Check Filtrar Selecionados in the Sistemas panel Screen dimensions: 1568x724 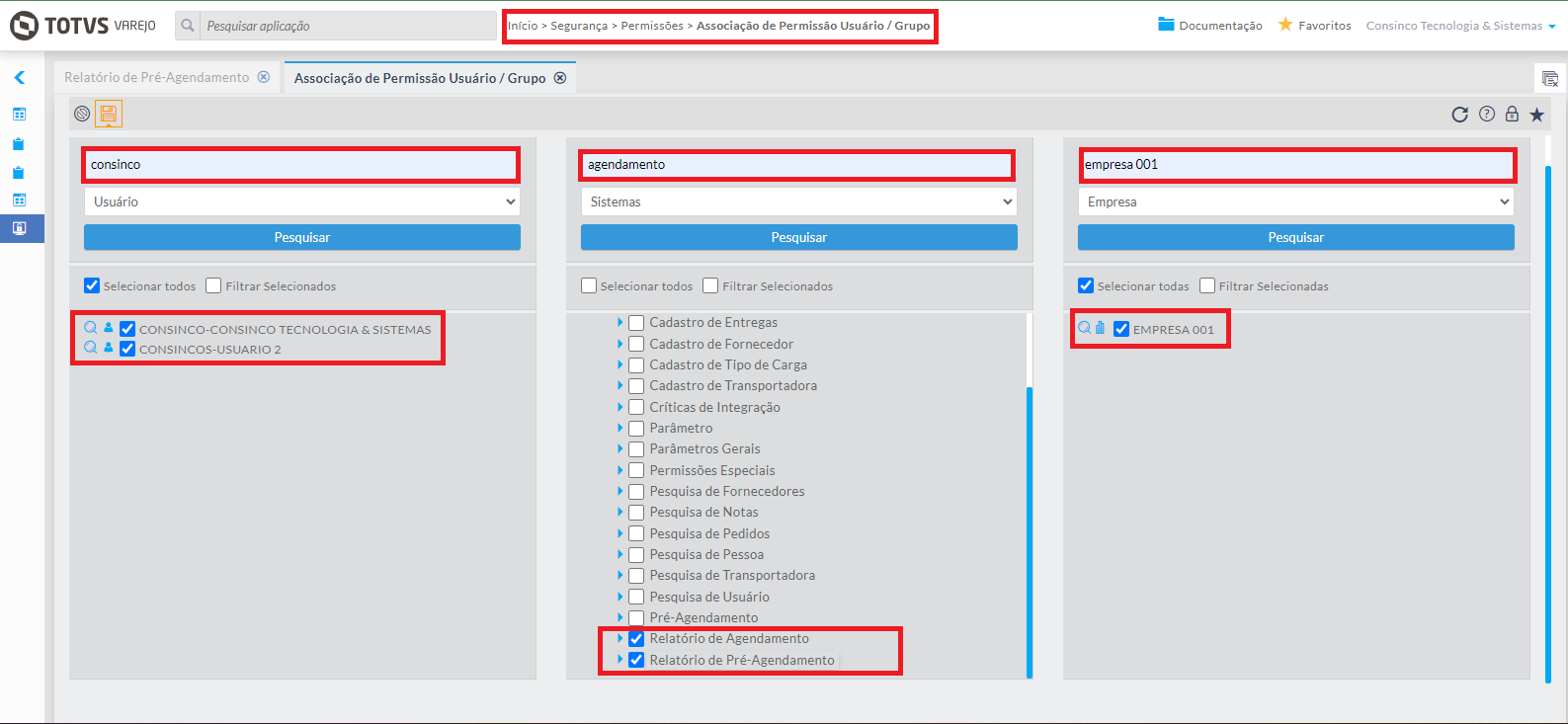click(710, 285)
